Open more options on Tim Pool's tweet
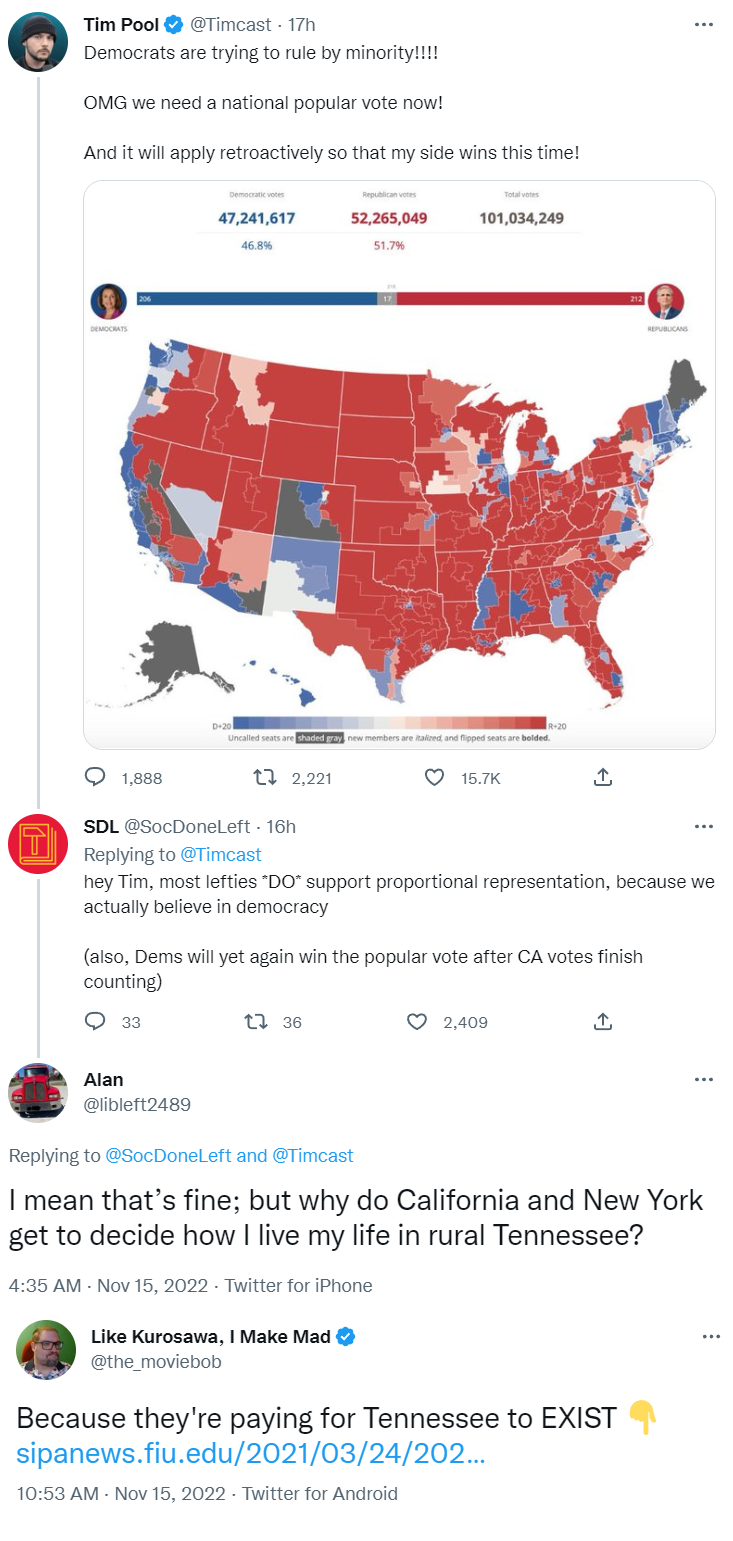The height and width of the screenshot is (1541, 733). [x=703, y=25]
